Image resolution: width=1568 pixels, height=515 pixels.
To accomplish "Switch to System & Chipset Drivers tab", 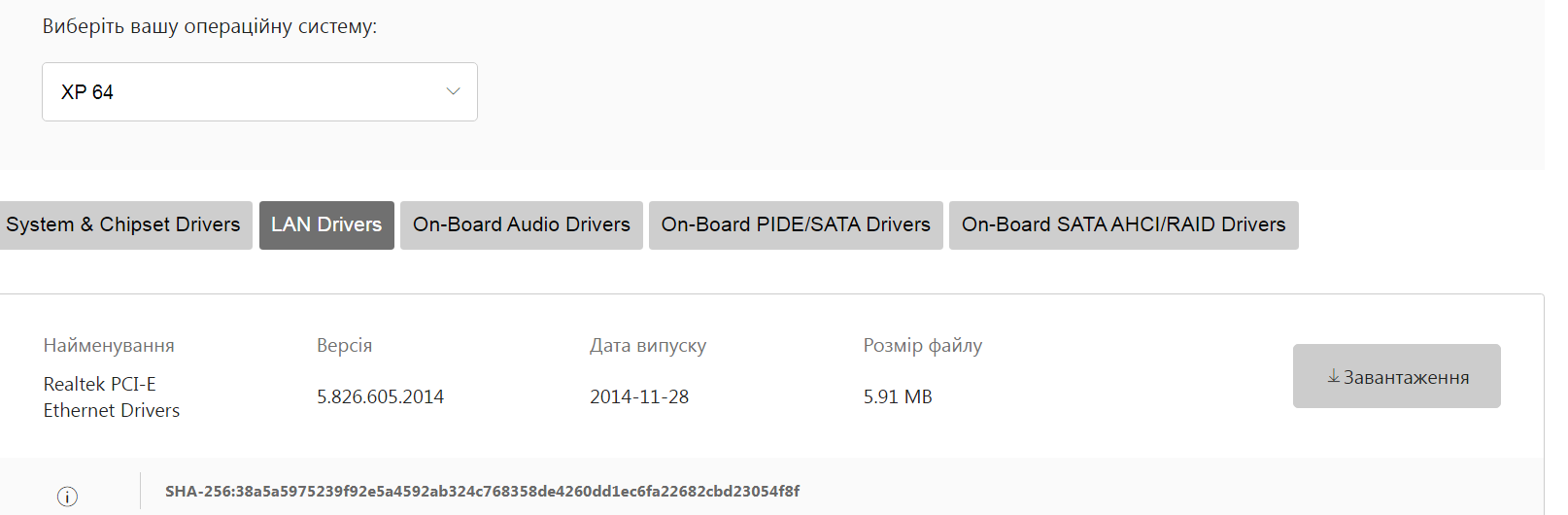I will (x=123, y=225).
